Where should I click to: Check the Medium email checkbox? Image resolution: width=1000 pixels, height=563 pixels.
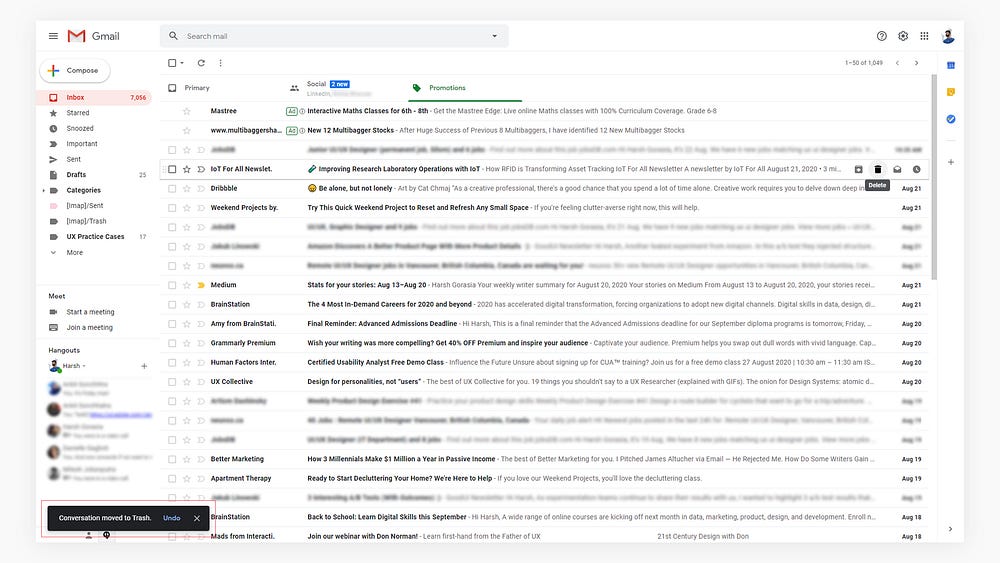point(172,286)
